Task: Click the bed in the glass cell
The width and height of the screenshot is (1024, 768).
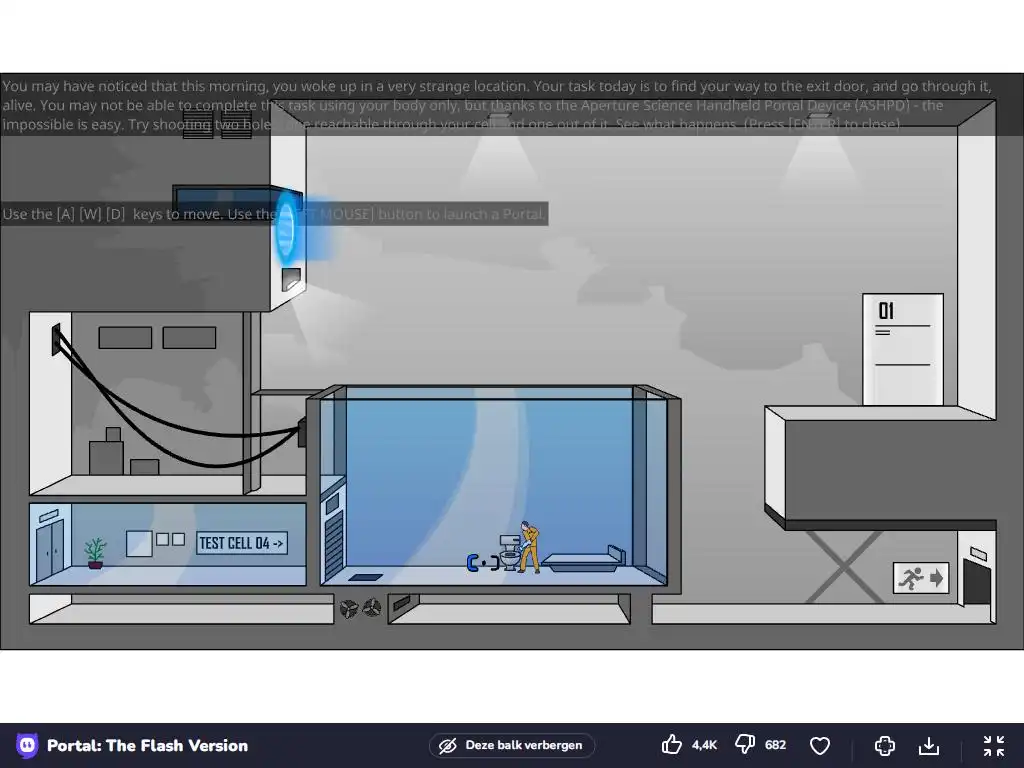Action: [x=584, y=560]
